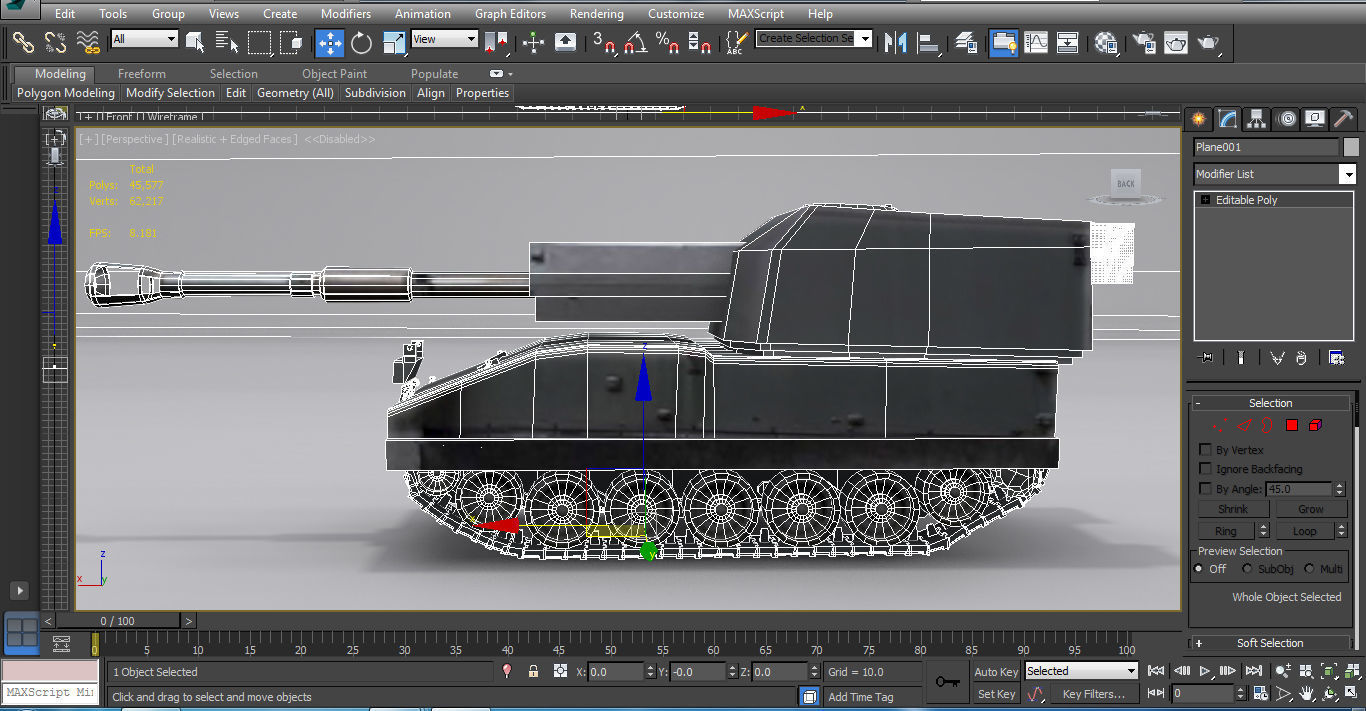Toggle Angle Snap button
1366x711 pixels.
click(x=636, y=42)
